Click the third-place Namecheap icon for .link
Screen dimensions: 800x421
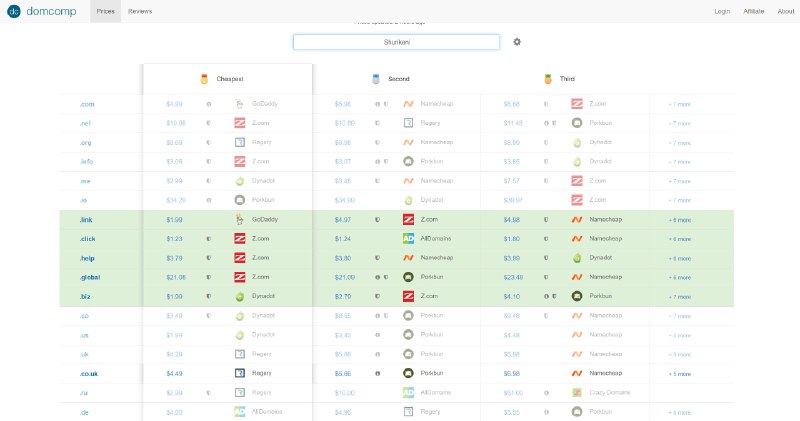click(577, 219)
